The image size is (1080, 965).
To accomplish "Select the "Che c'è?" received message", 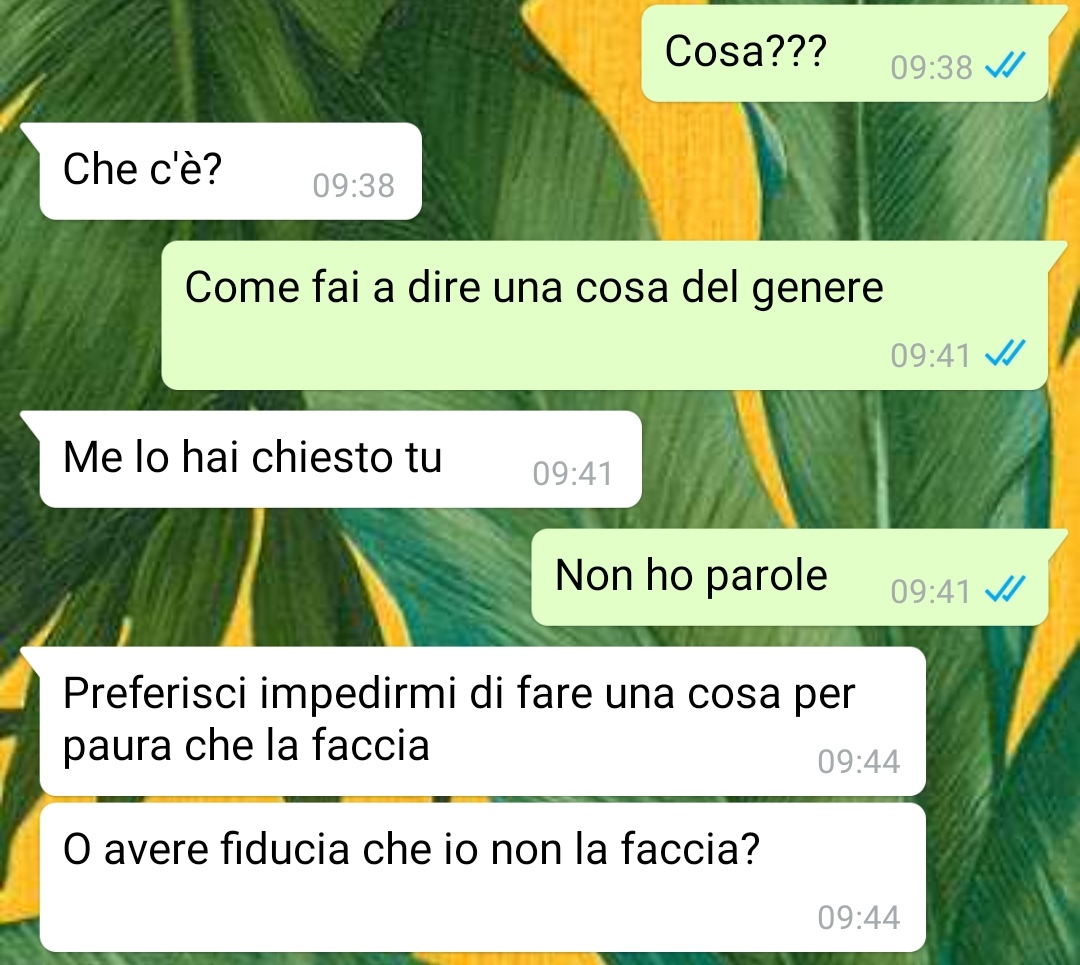I will pyautogui.click(x=230, y=172).
